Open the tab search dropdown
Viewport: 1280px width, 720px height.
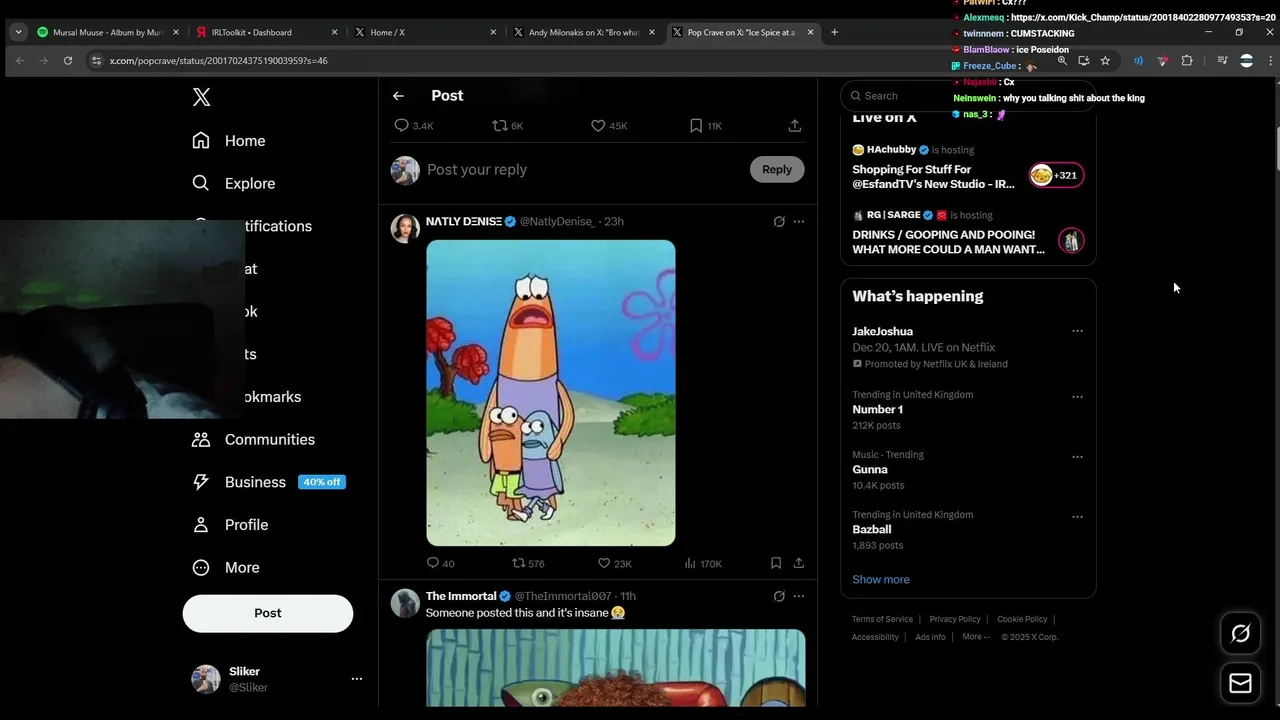[18, 32]
